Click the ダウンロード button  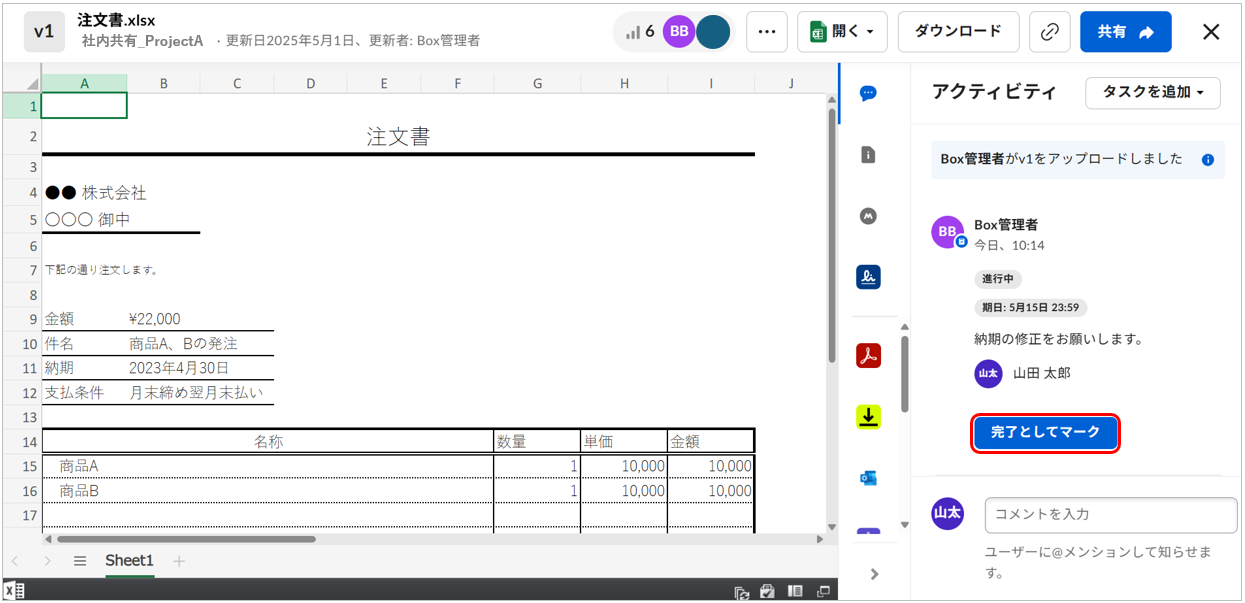click(x=958, y=32)
